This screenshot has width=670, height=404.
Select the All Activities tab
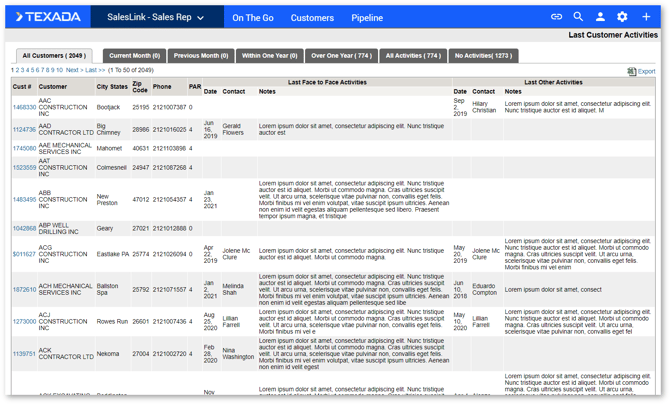point(412,56)
